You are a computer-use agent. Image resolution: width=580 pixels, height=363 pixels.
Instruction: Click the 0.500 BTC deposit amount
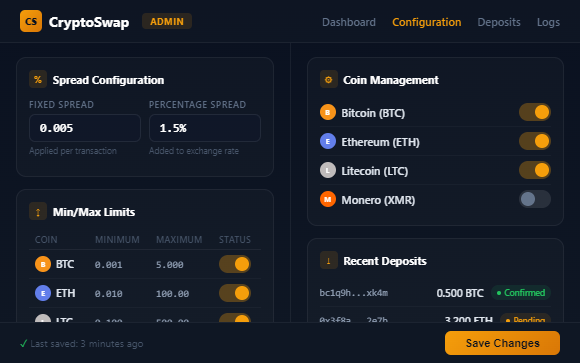coord(460,293)
